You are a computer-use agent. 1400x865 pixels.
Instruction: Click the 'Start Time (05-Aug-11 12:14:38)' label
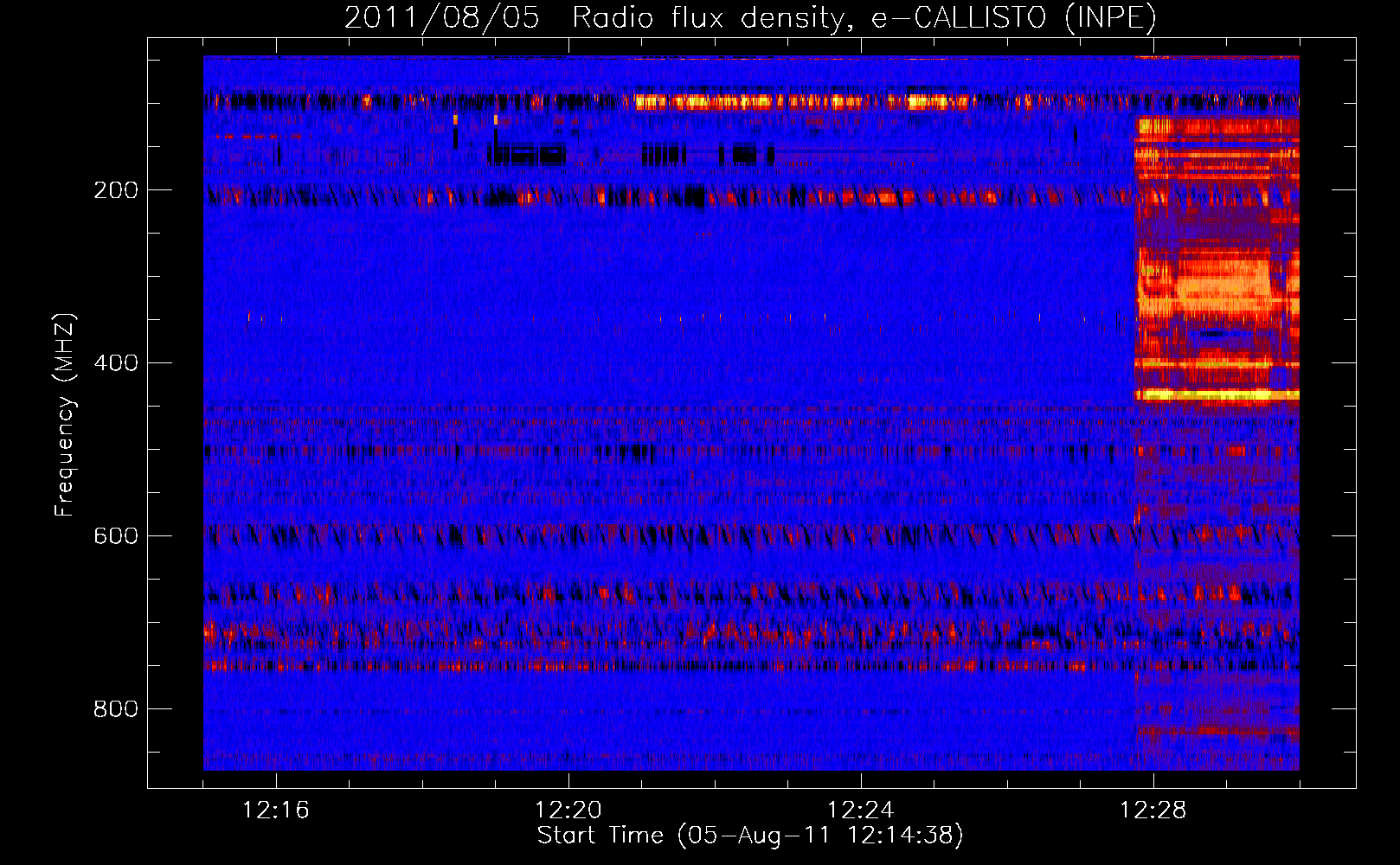coord(750,836)
